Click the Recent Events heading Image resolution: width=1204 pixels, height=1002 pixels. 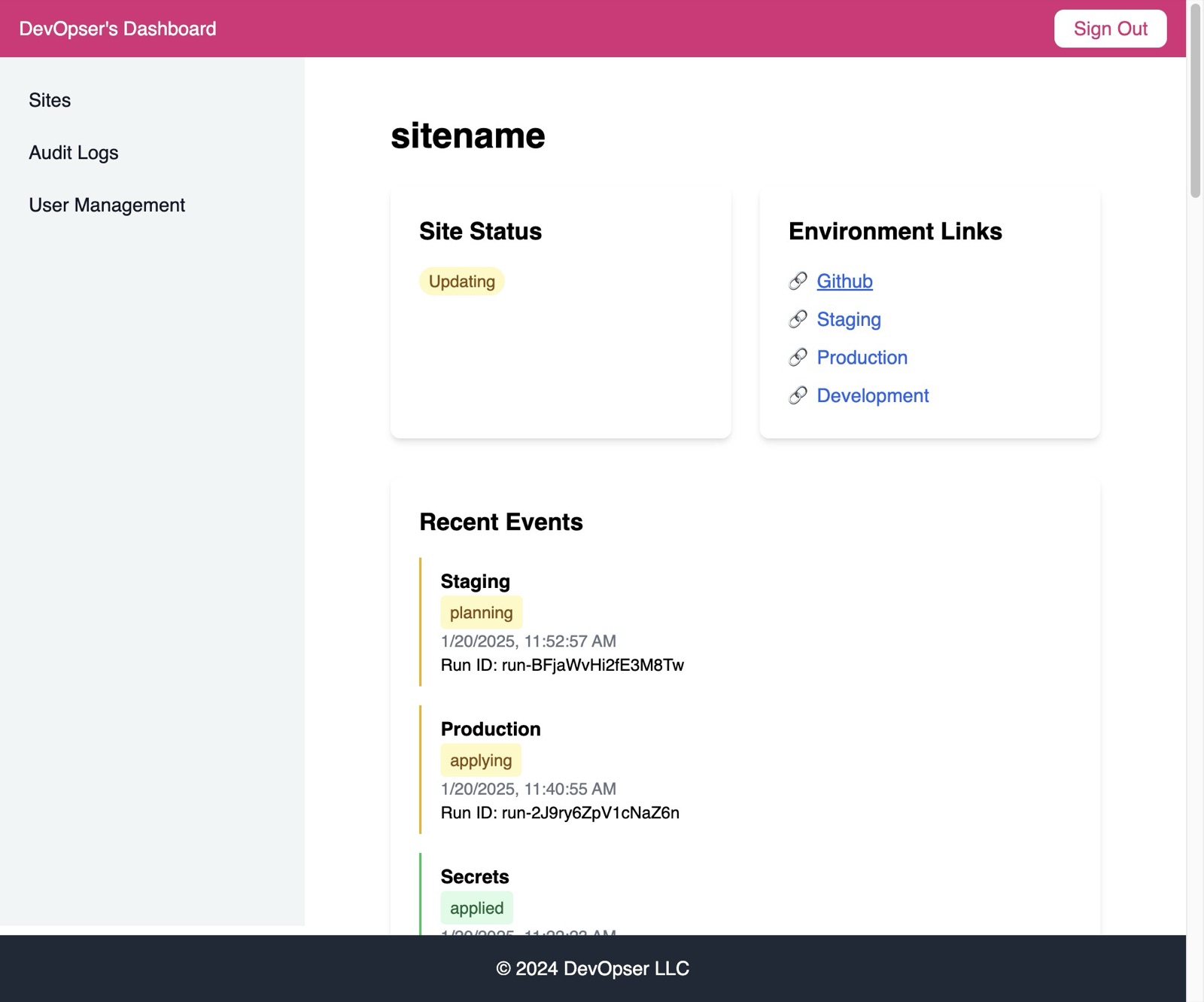tap(500, 522)
